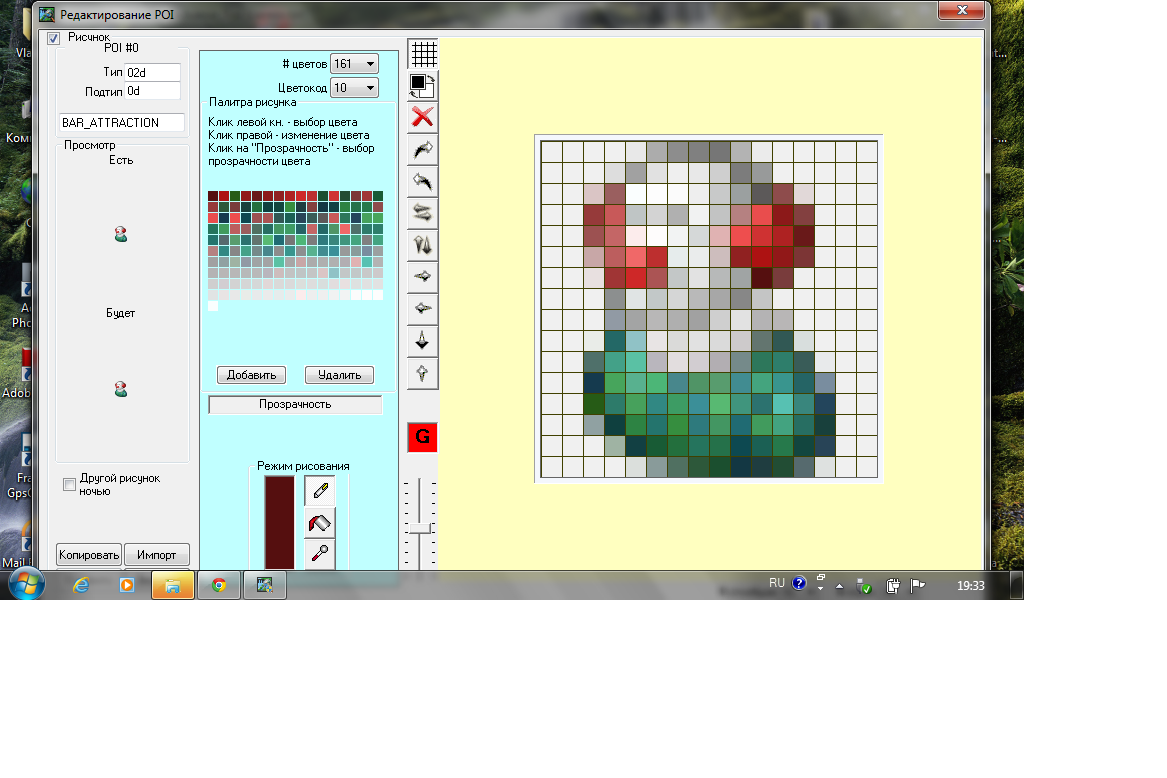This screenshot has width=1167, height=778.
Task: Open Chrome from the taskbar
Action: [x=219, y=585]
